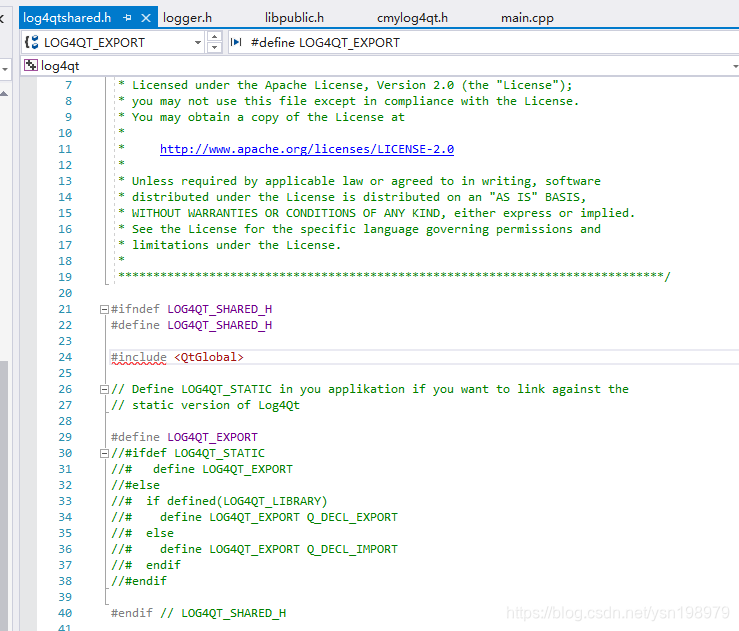Collapse the //#ifdef LOG4QT_STATIC block
This screenshot has height=631, width=739.
[104, 454]
